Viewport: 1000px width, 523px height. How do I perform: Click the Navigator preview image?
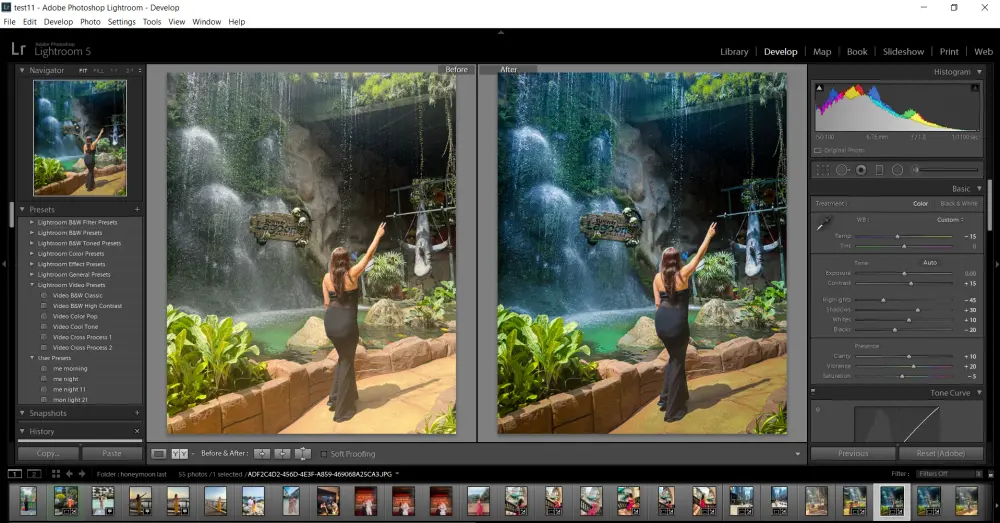pos(80,138)
